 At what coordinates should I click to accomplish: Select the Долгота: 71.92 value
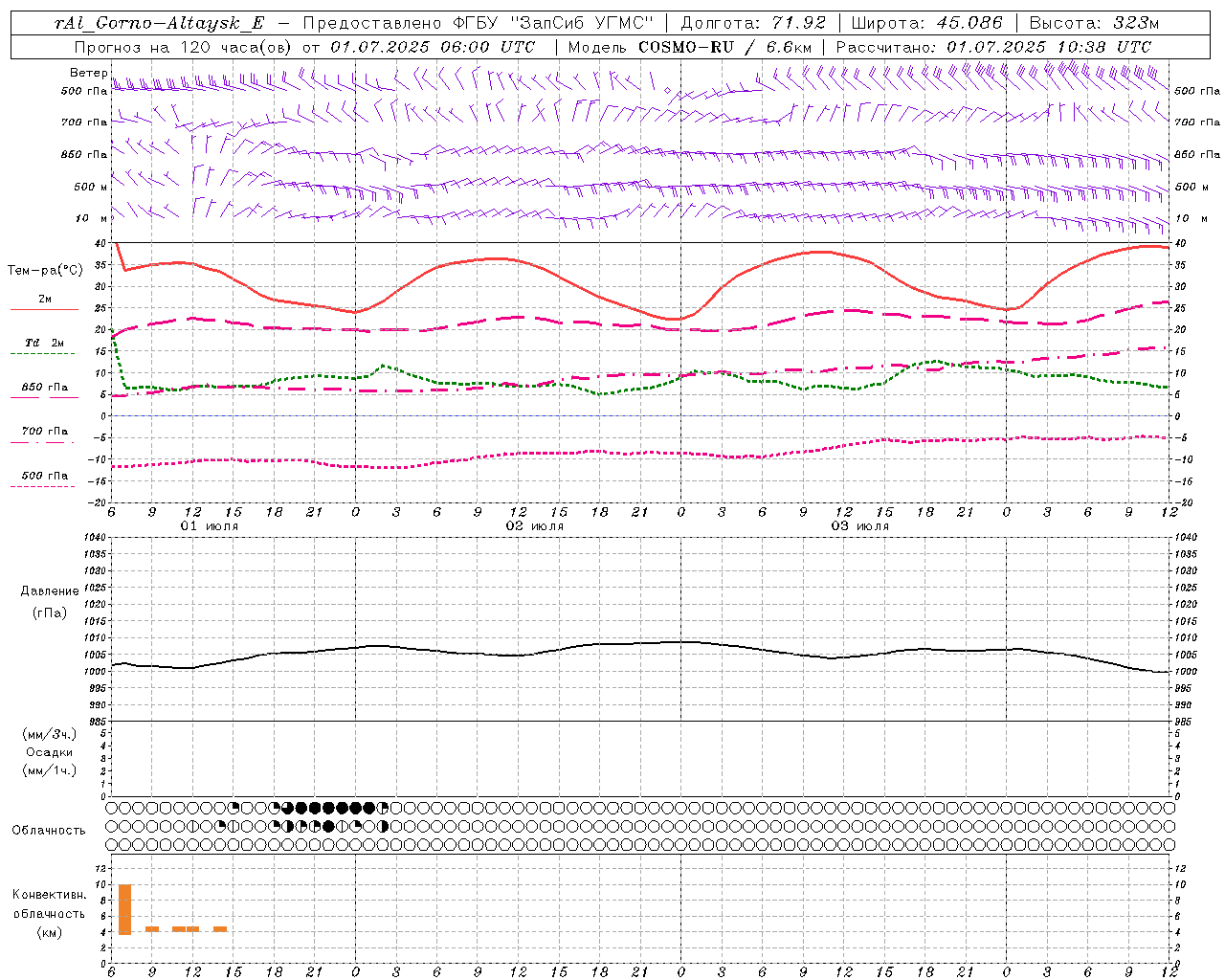[753, 23]
